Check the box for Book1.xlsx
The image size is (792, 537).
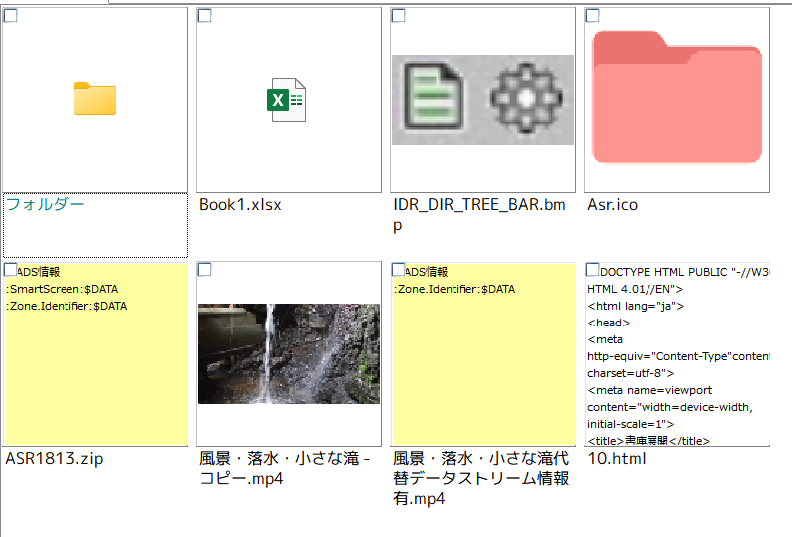204,15
